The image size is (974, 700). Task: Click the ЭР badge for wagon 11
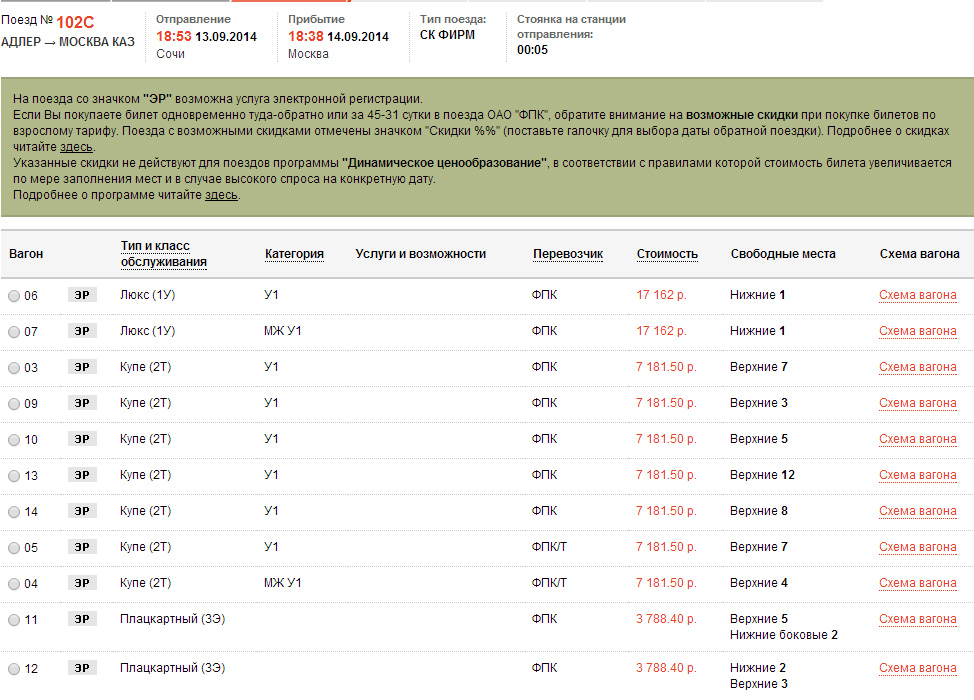(x=82, y=620)
